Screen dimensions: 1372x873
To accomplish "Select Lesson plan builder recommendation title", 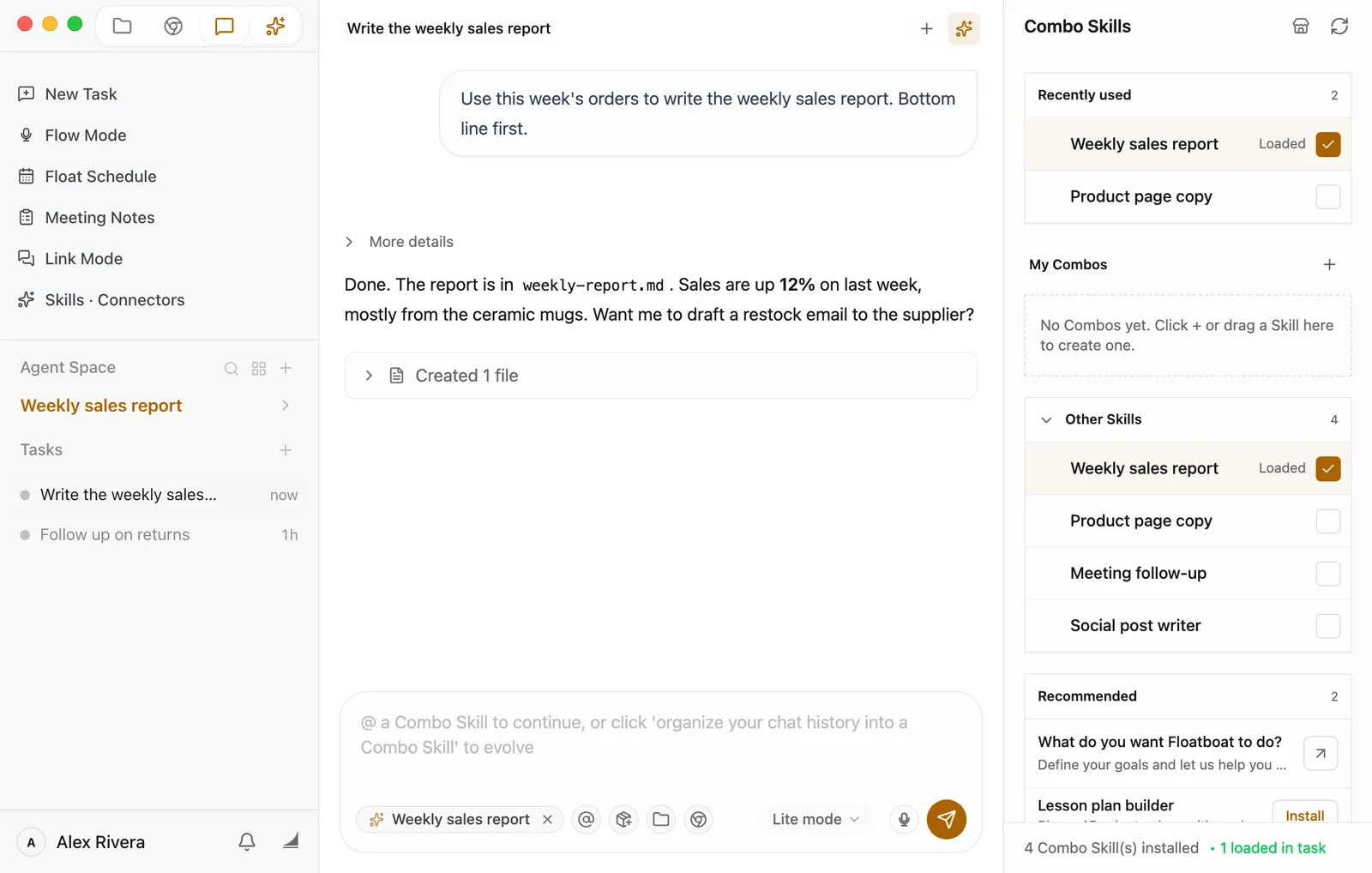I will (x=1105, y=806).
